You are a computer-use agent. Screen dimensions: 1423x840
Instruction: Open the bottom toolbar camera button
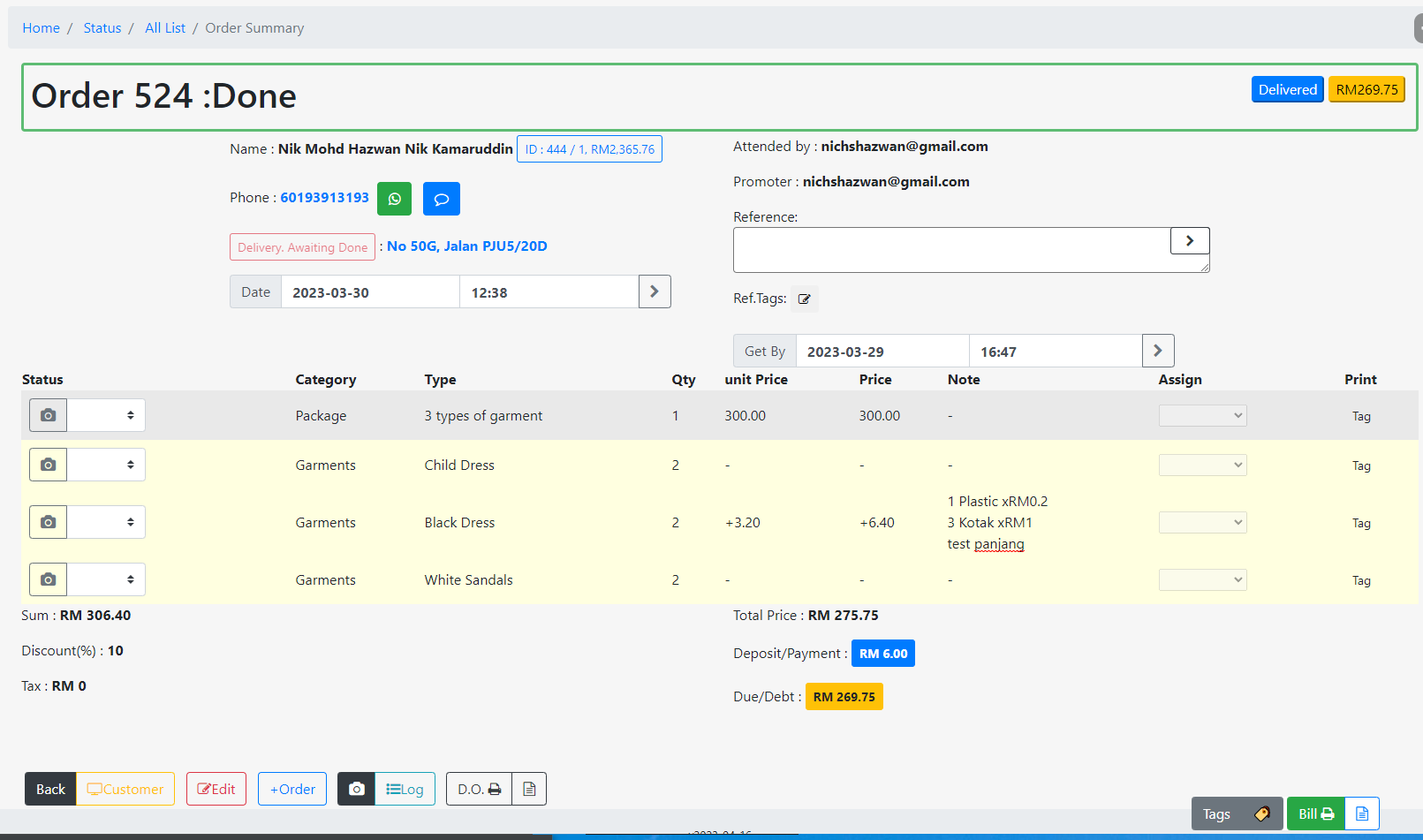tap(356, 789)
